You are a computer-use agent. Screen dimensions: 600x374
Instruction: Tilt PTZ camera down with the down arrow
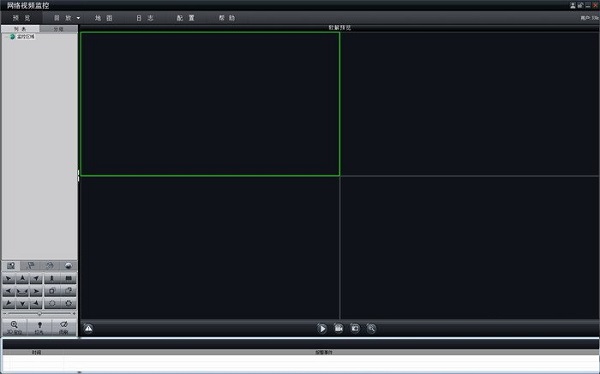[x=23, y=304]
